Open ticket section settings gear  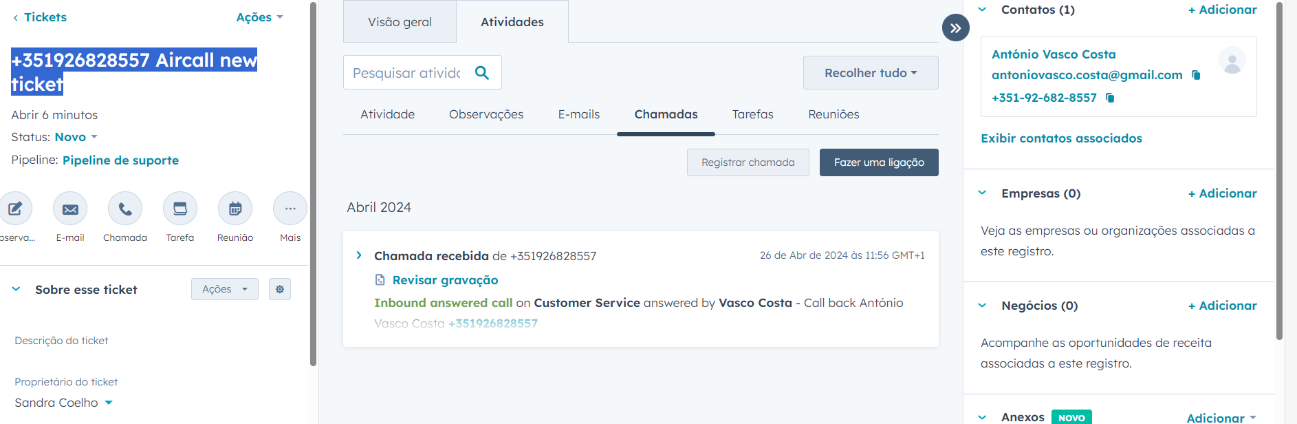pyautogui.click(x=280, y=289)
